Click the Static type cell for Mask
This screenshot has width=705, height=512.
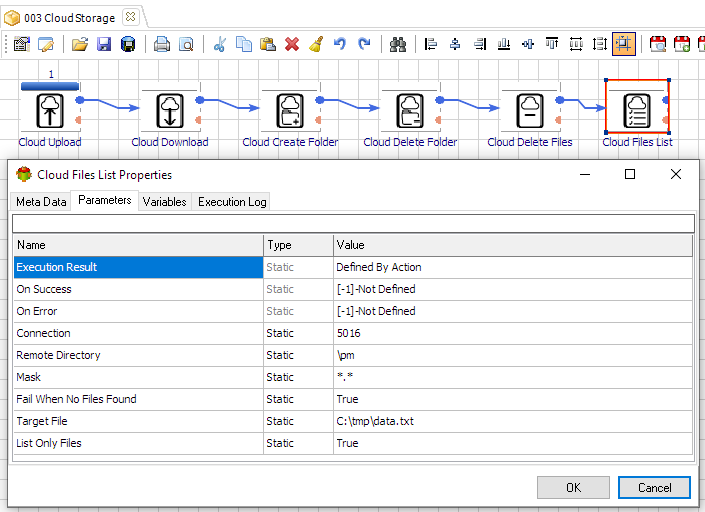299,377
